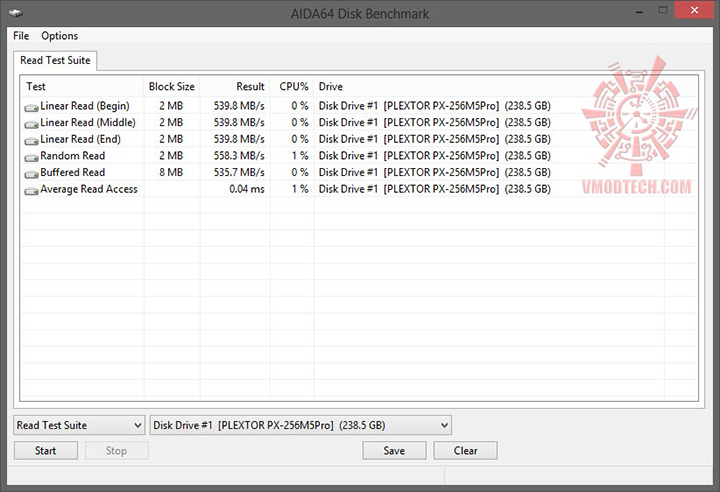Click the Test column header
The height and width of the screenshot is (492, 720).
(82, 86)
